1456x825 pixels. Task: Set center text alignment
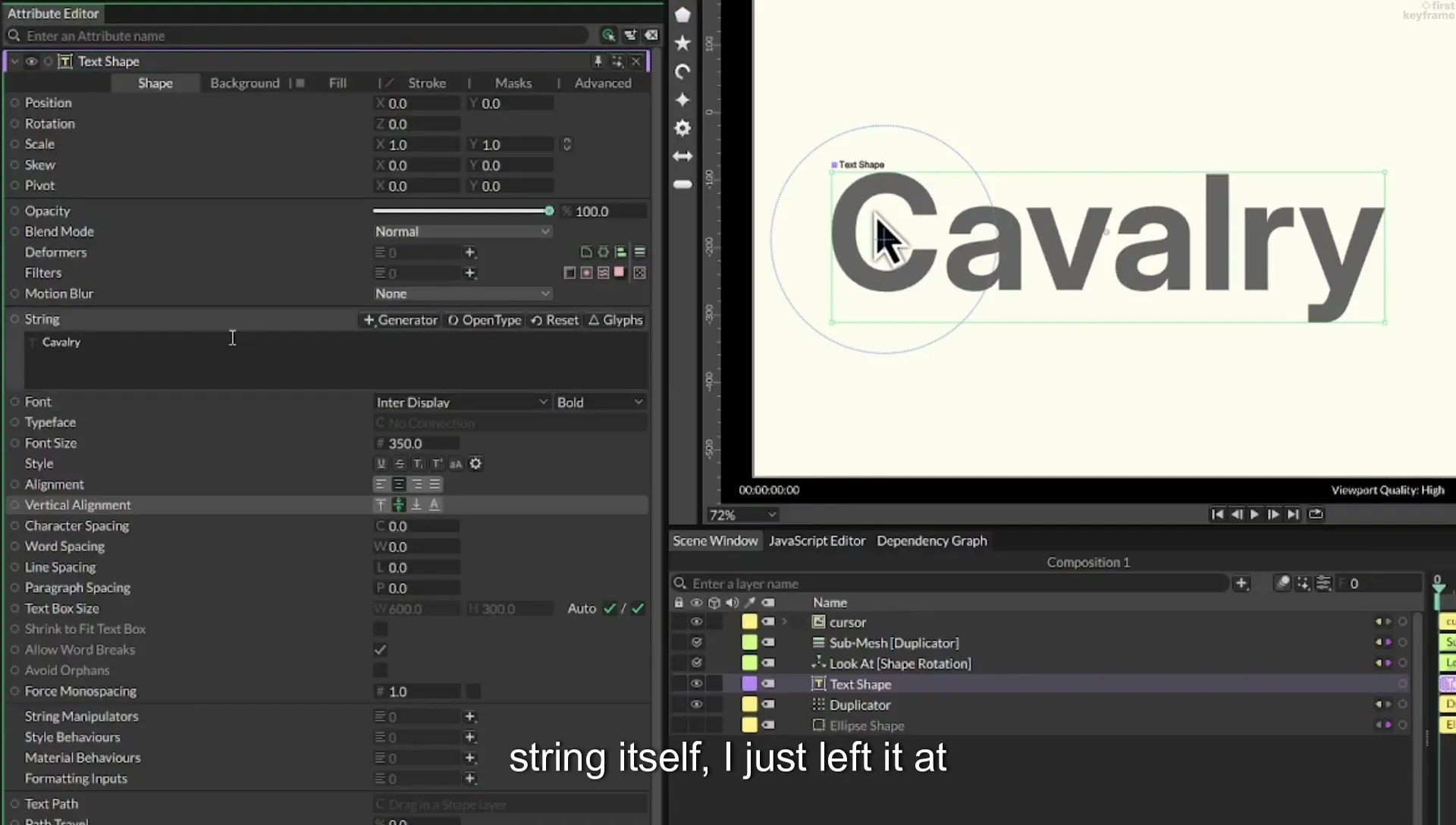399,485
